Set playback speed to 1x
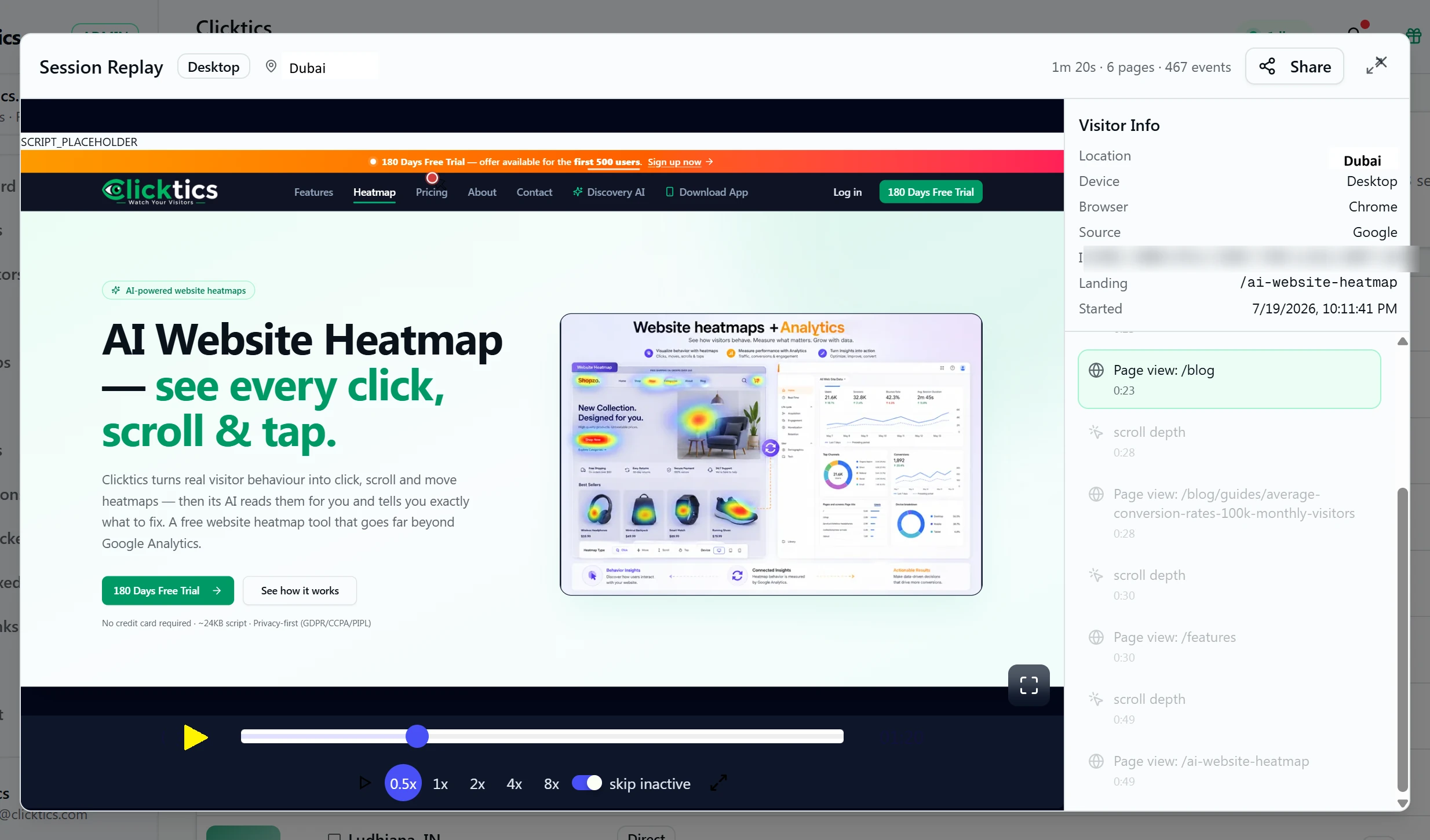 coord(440,783)
